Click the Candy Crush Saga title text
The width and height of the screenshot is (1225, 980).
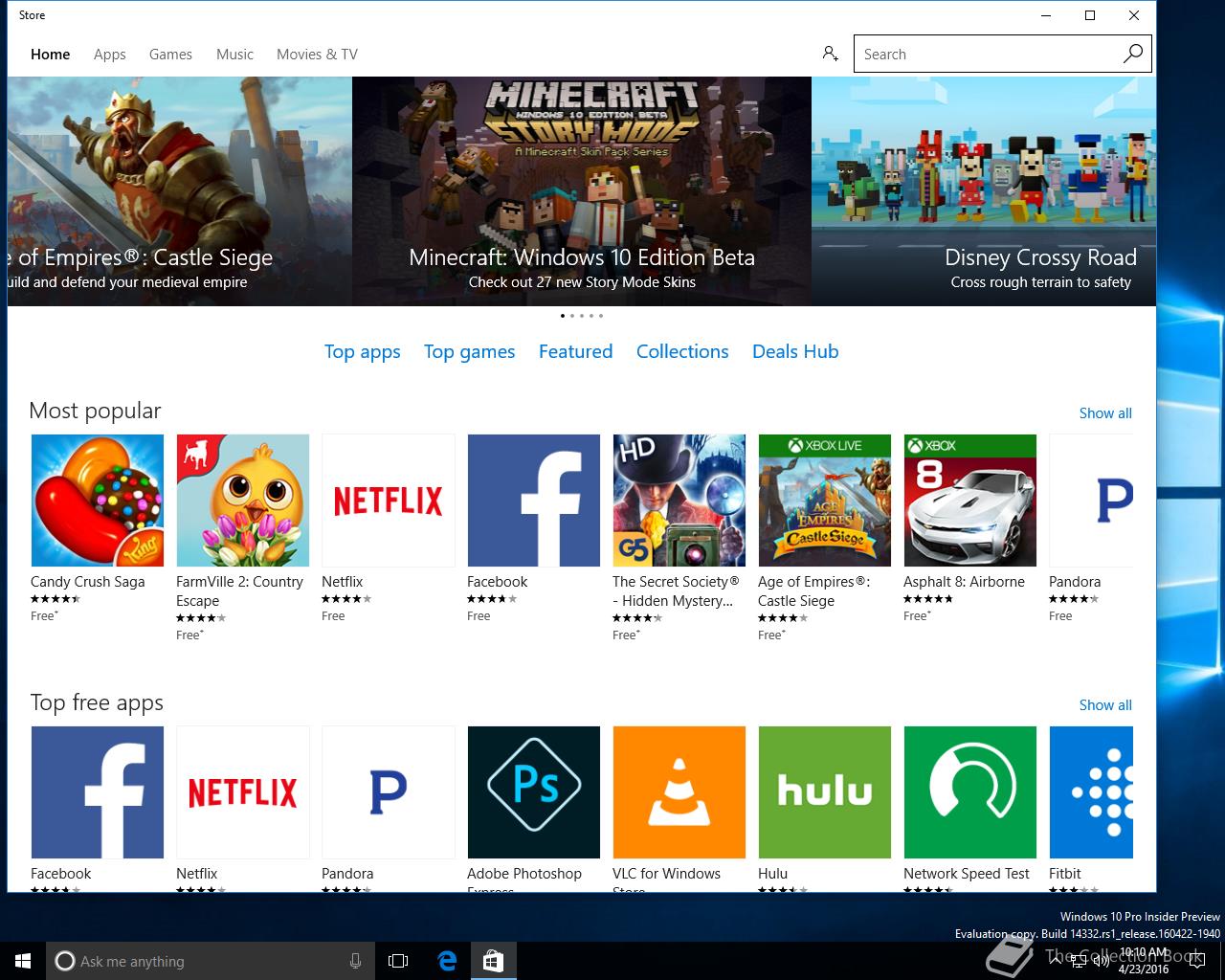88,582
